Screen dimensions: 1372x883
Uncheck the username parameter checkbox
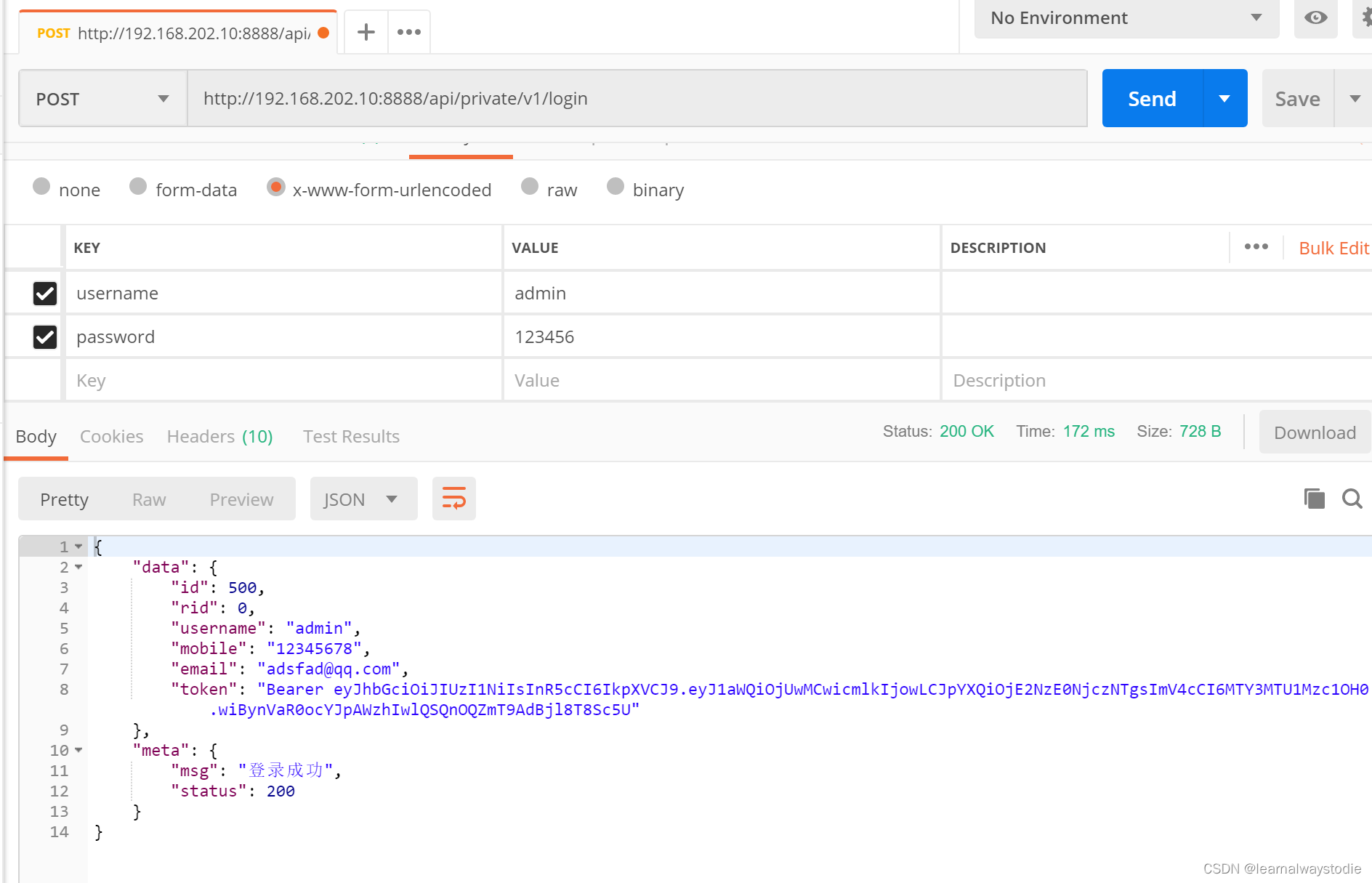[44, 293]
